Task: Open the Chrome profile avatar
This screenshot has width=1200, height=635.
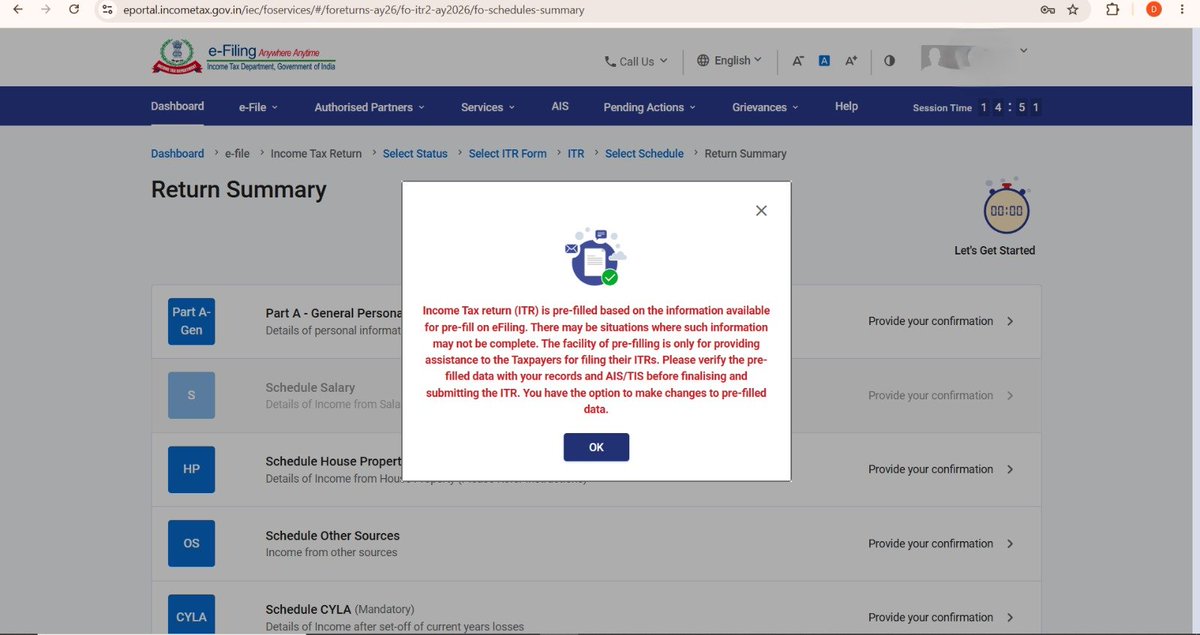Action: (x=1153, y=10)
